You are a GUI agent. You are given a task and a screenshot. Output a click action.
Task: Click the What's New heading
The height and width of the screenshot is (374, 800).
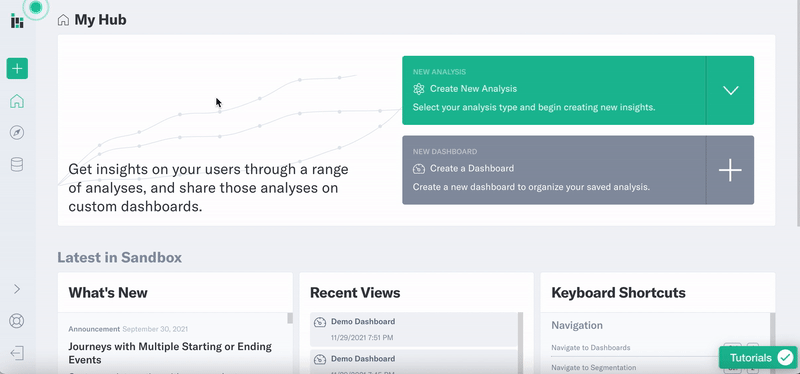[108, 293]
